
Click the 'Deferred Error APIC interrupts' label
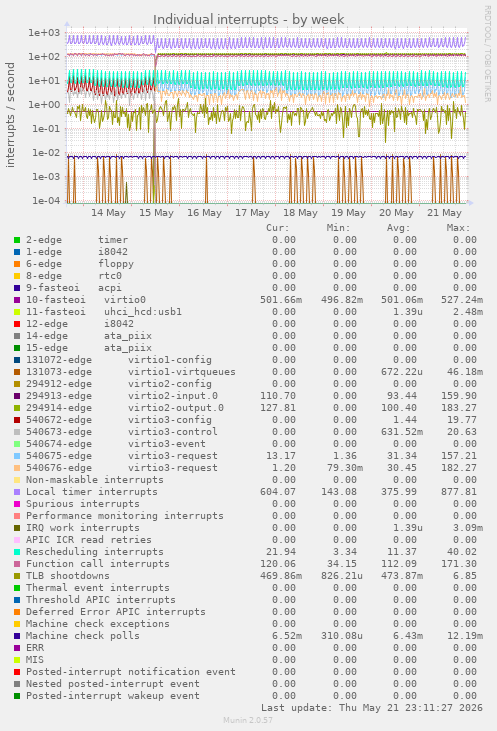tap(116, 612)
